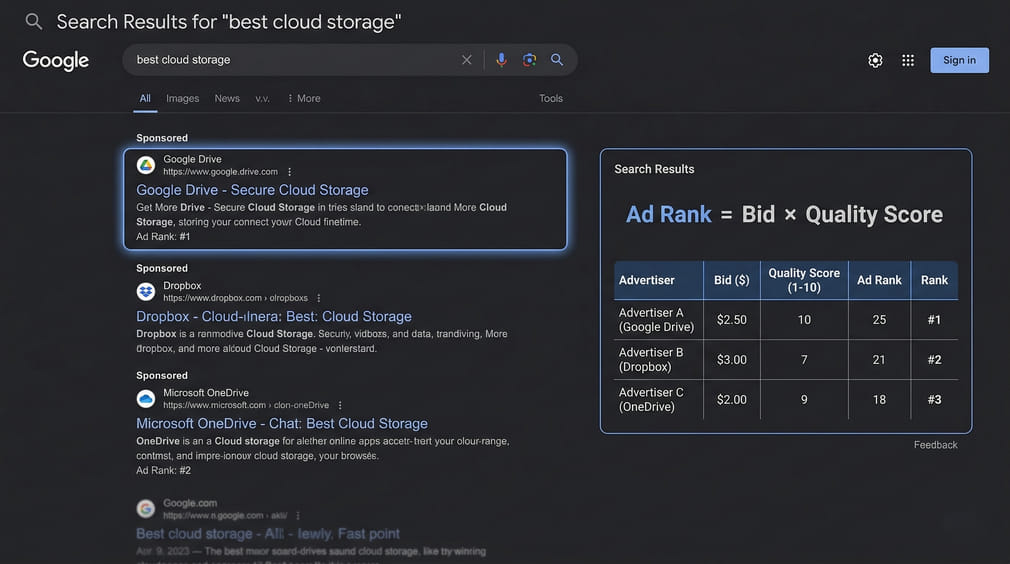The height and width of the screenshot is (564, 1010).
Task: Click the Dropbox favicon in sponsored result
Action: pyautogui.click(x=146, y=292)
